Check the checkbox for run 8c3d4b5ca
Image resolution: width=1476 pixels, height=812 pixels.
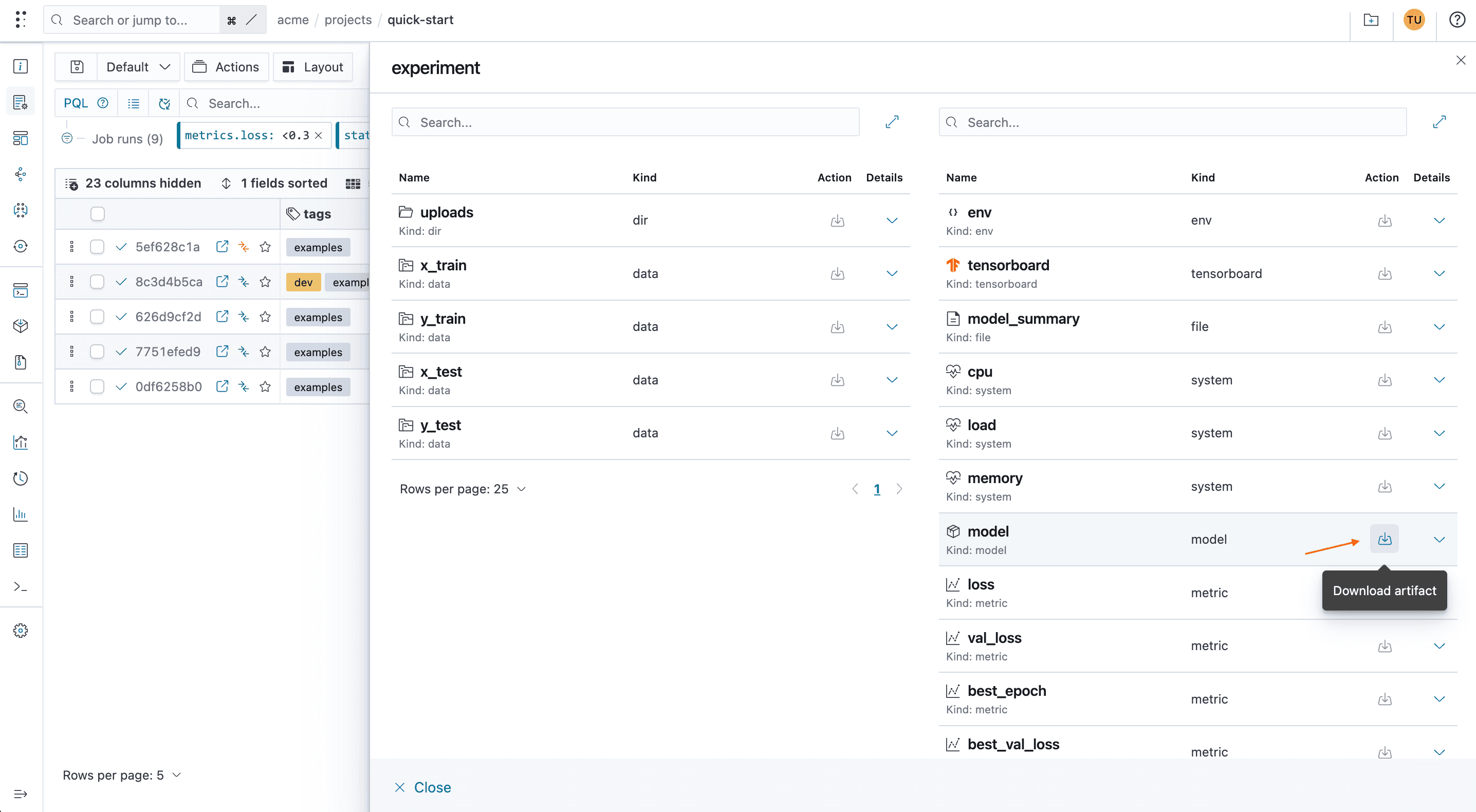pos(97,281)
